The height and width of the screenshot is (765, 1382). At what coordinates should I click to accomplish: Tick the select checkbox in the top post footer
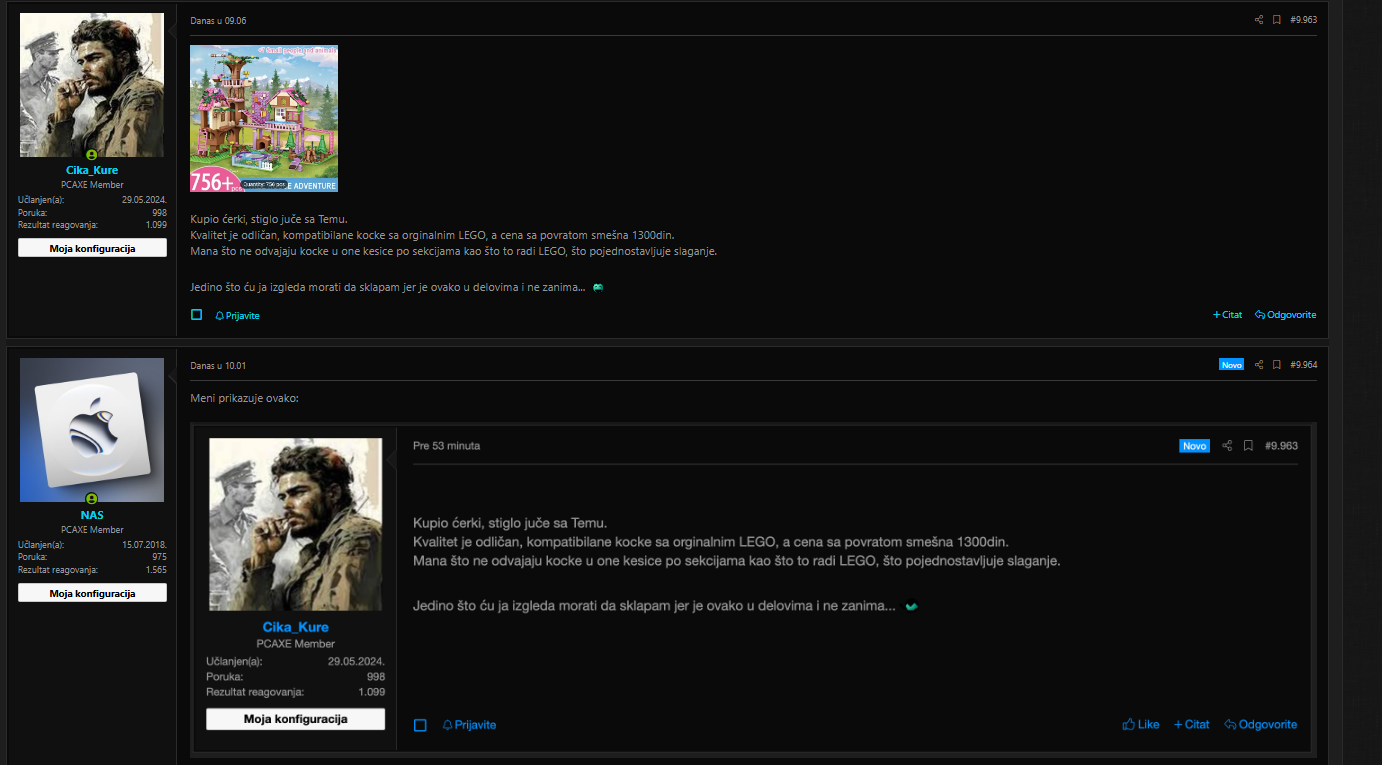pyautogui.click(x=197, y=315)
